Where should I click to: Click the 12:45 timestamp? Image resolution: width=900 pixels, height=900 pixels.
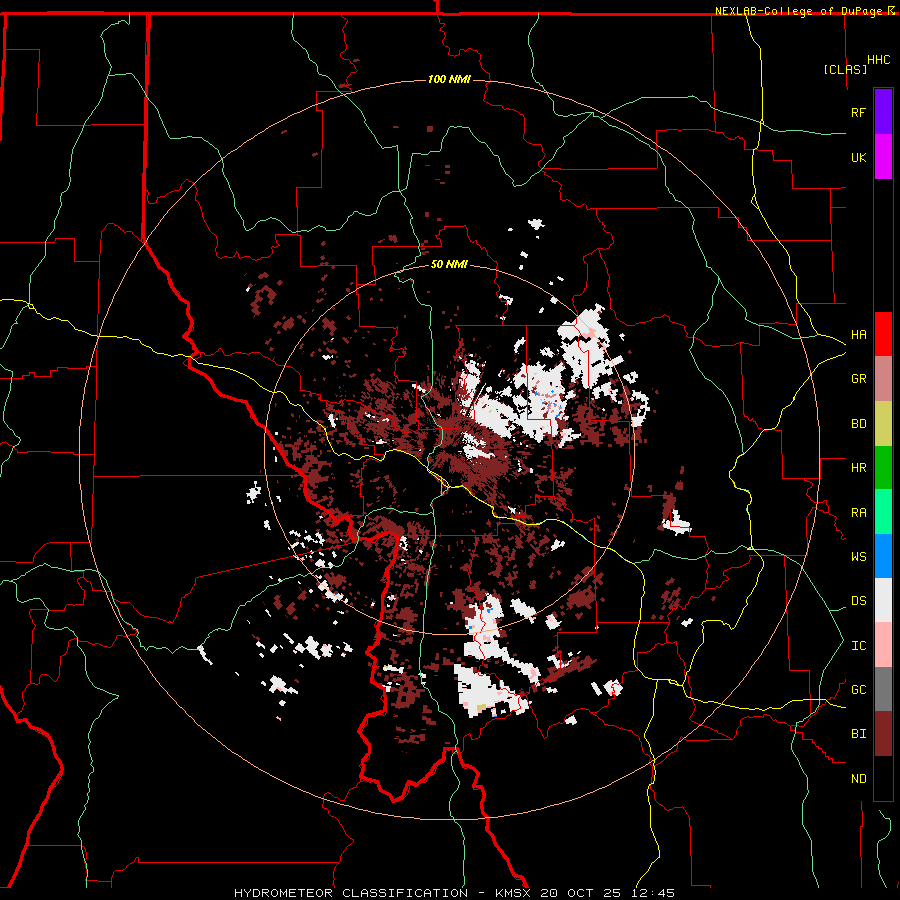click(x=653, y=893)
